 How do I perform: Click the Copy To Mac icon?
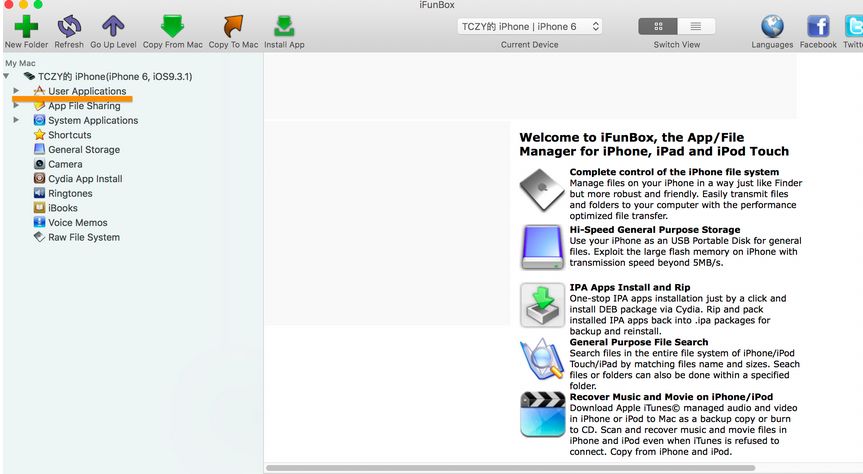(233, 26)
